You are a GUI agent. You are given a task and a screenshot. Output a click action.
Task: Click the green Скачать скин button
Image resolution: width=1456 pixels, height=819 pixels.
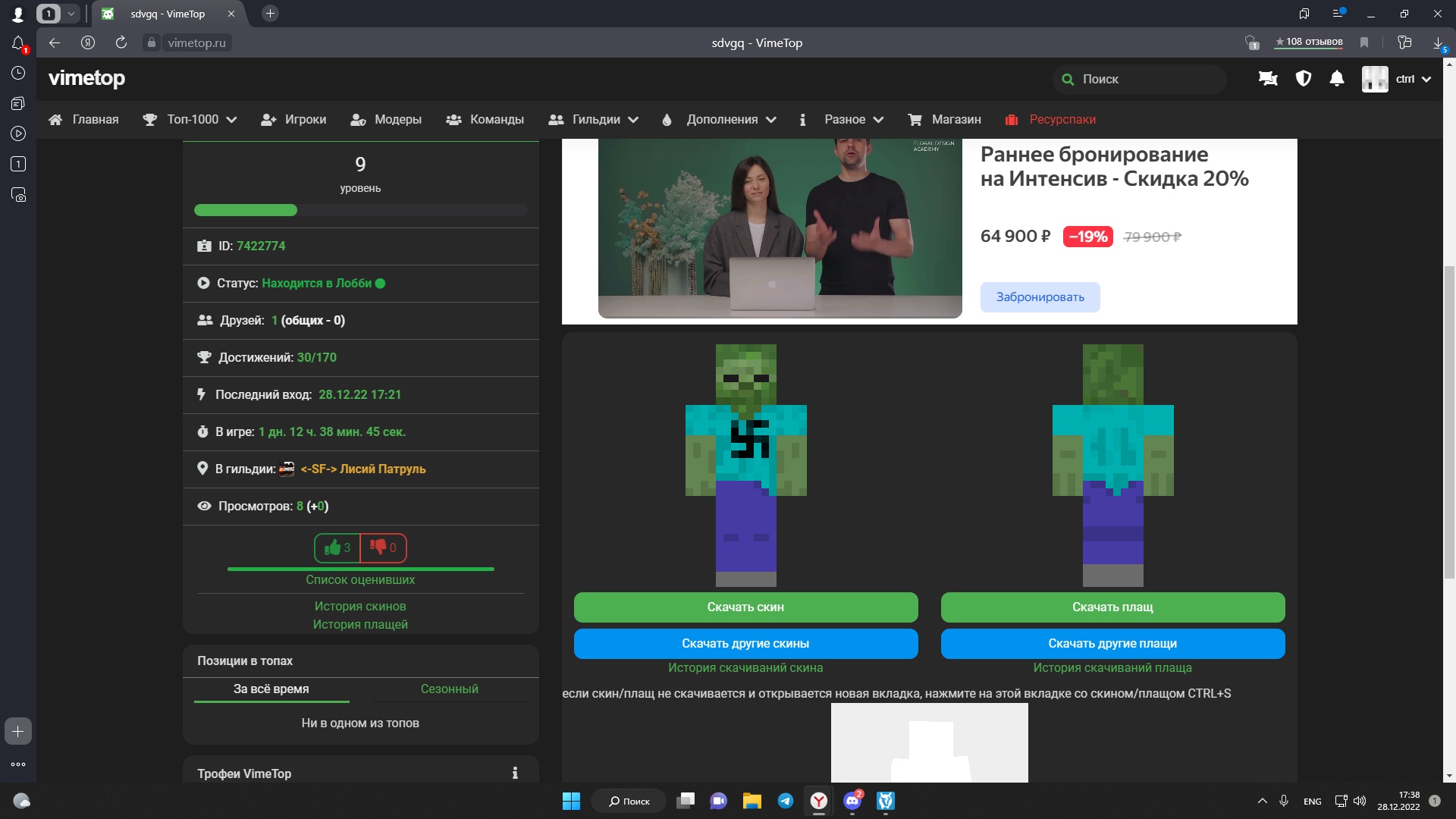pos(745,607)
